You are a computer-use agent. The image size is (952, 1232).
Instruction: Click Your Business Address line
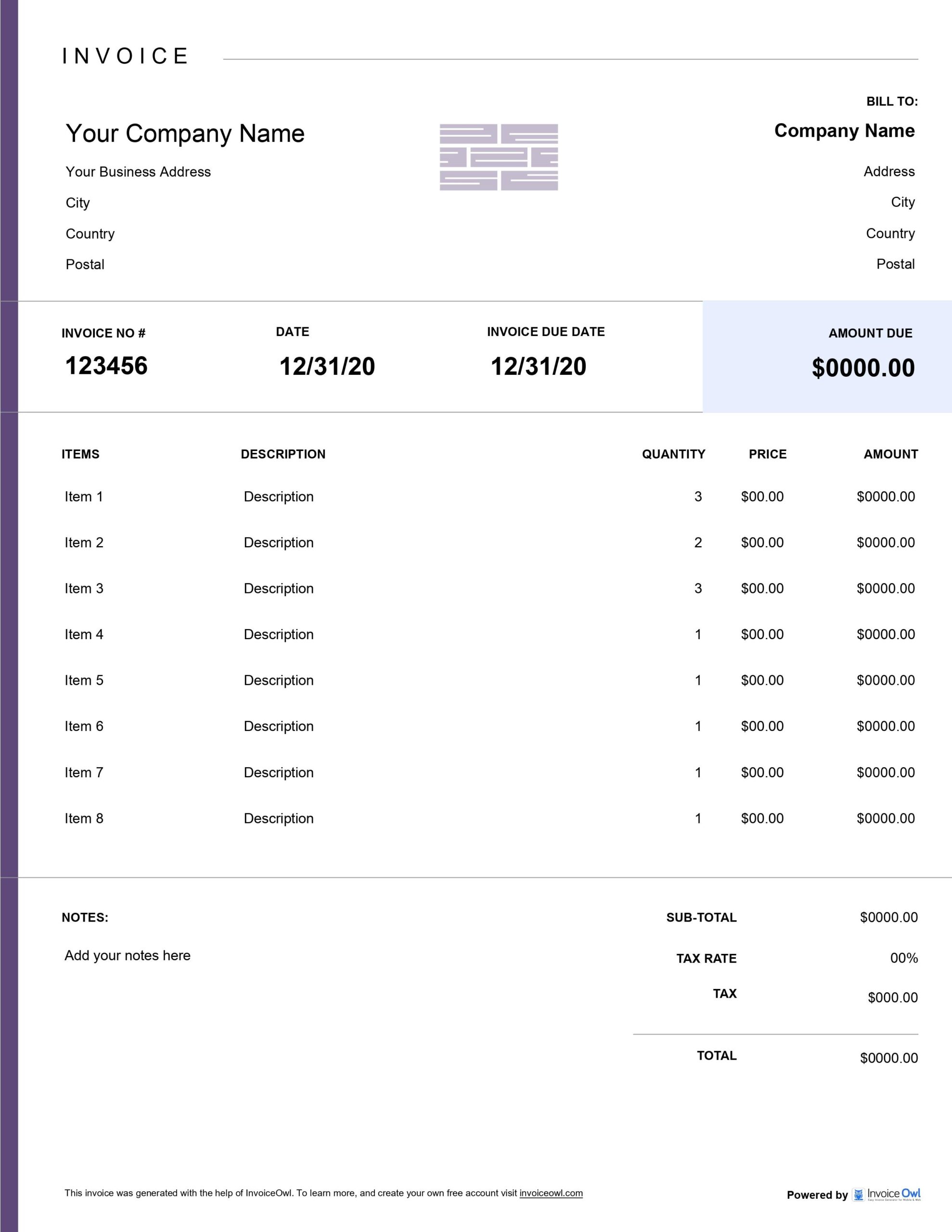138,171
